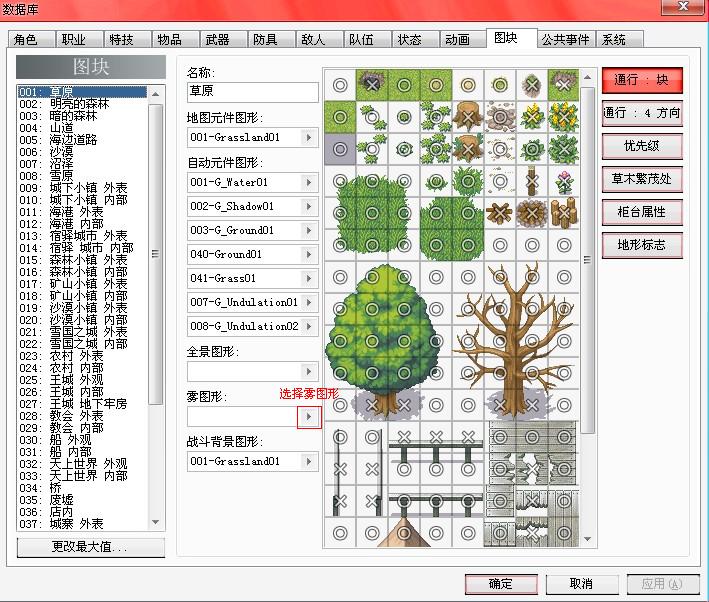This screenshot has width=709, height=602.
Task: Cancel with the 取消 button
Action: [x=581, y=584]
